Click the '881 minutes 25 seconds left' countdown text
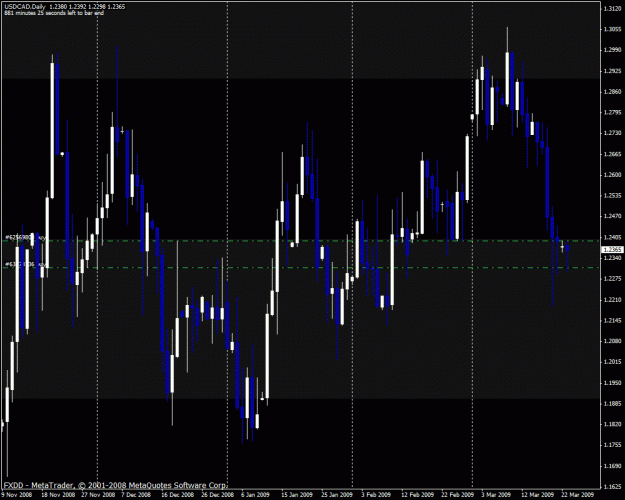Viewport: 625px width, 500px height. [54, 13]
